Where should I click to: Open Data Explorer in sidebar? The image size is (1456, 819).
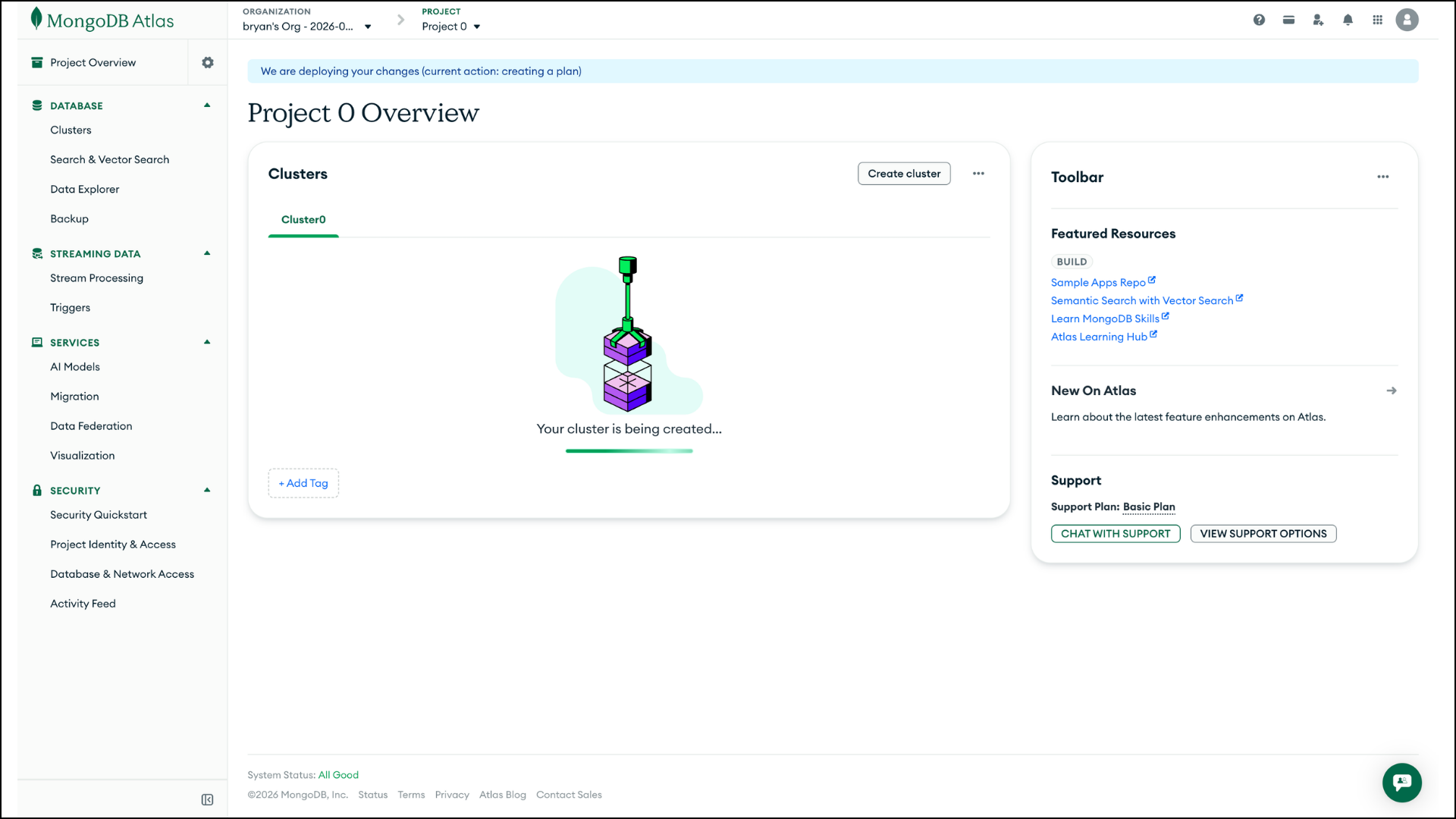84,189
